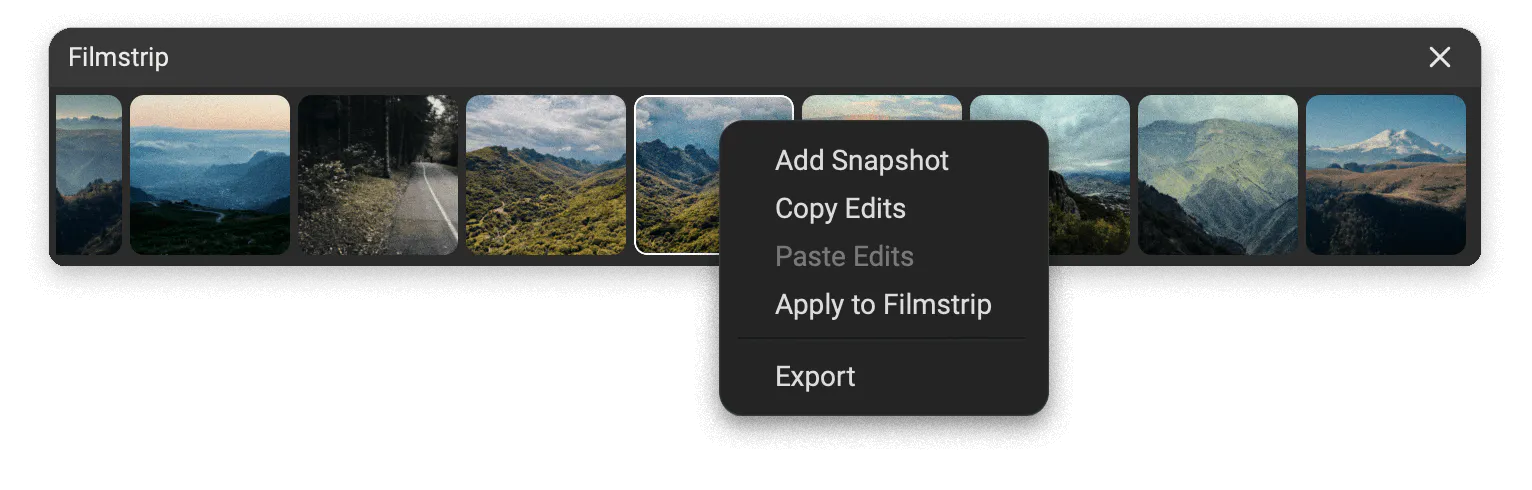The width and height of the screenshot is (1532, 490).
Task: Select the blue misty valley sunset thumbnail
Action: 210,175
